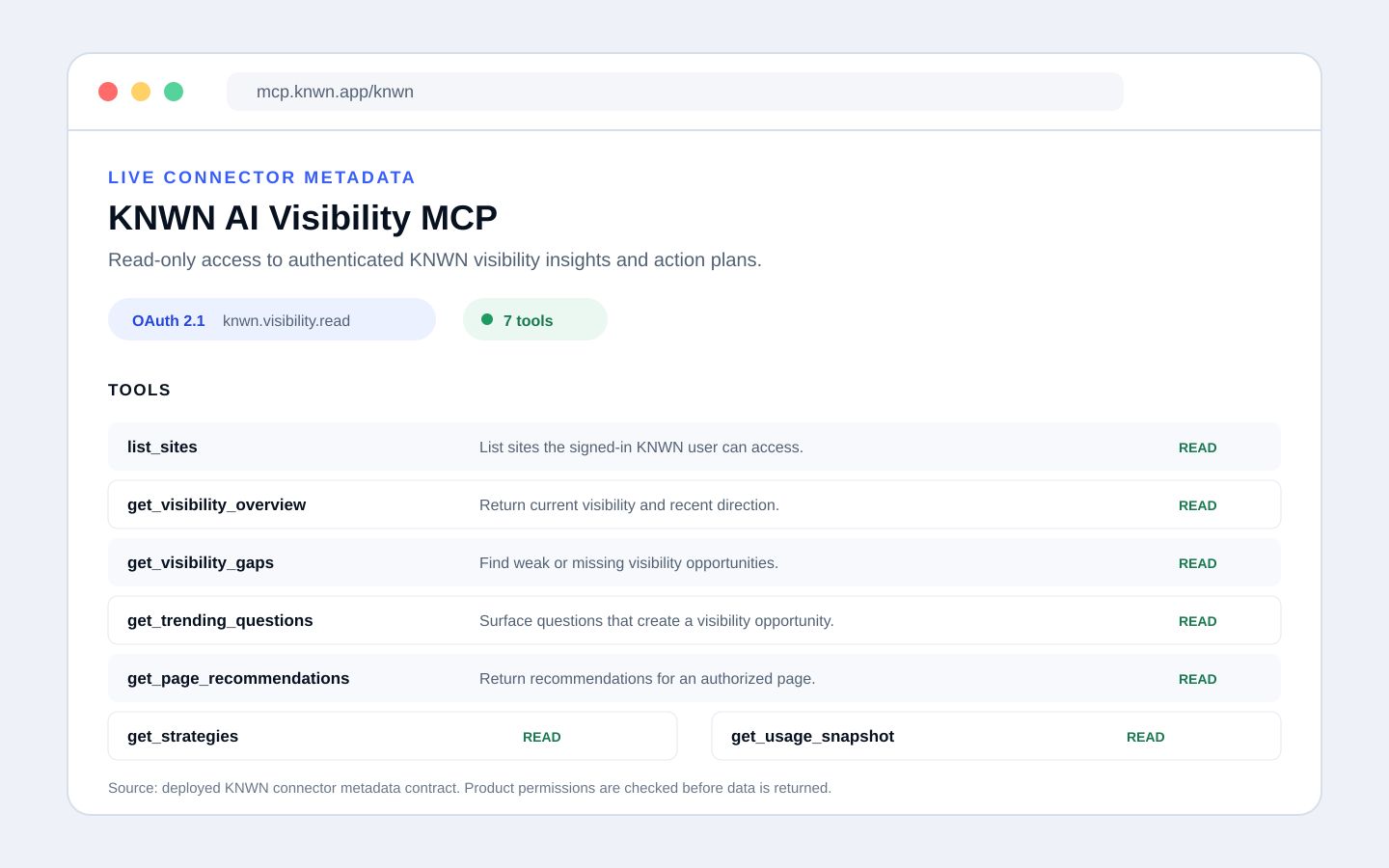Click the 7 tools status pill

535,319
